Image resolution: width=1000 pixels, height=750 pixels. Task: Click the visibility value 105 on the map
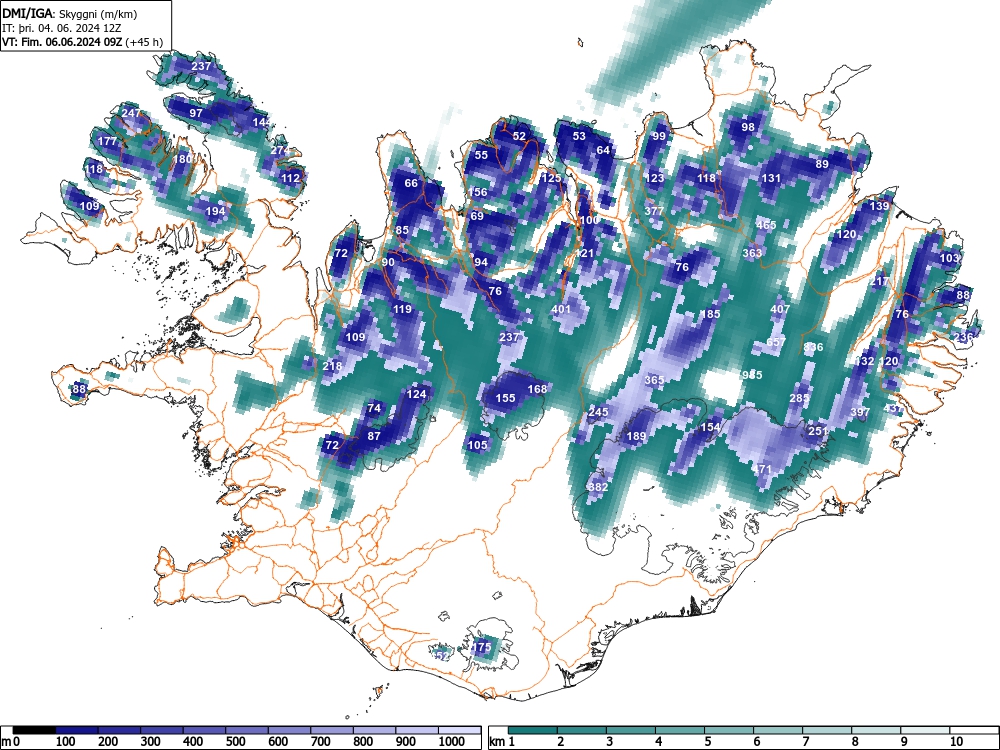click(478, 445)
